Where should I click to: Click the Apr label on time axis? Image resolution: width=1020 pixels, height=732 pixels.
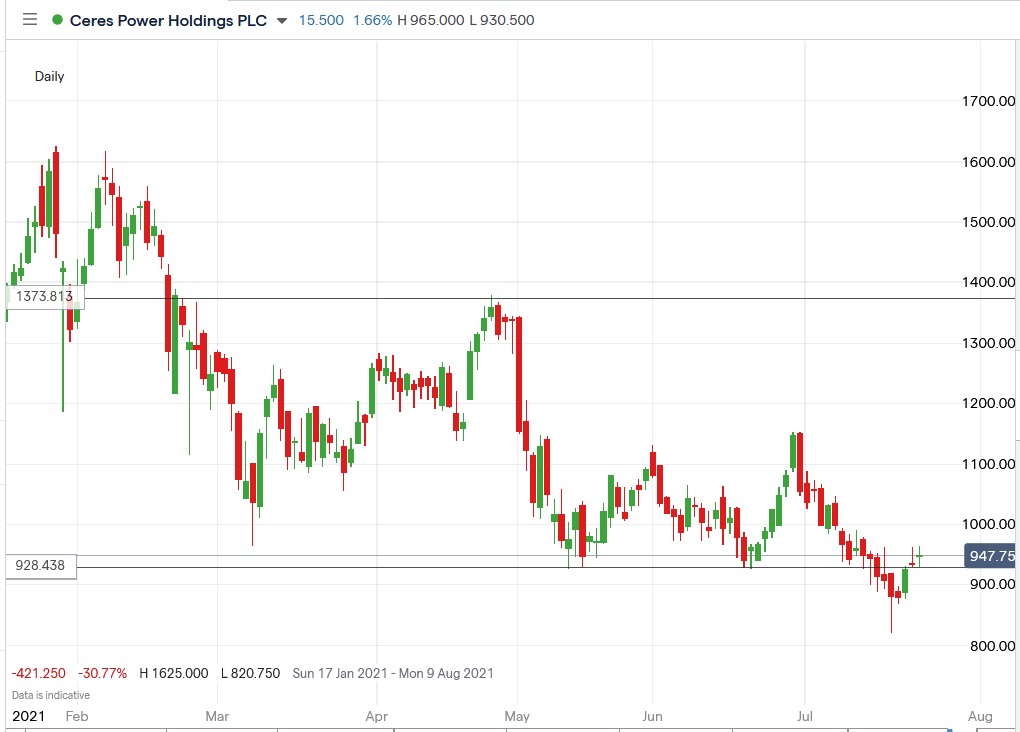(377, 716)
